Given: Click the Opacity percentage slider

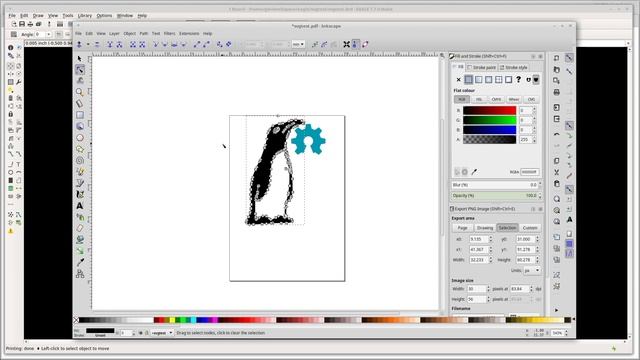Looking at the screenshot, I should point(496,196).
